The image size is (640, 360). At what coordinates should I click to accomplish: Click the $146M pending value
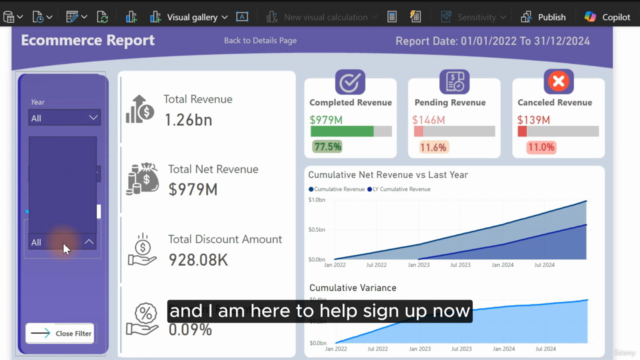click(x=429, y=120)
